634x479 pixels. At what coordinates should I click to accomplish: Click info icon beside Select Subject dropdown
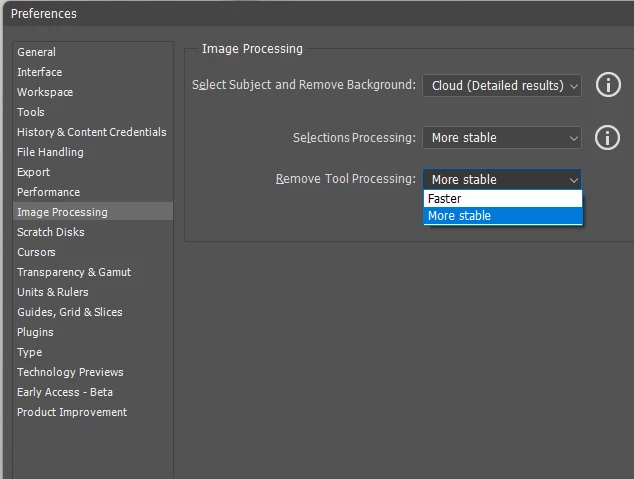tap(608, 85)
